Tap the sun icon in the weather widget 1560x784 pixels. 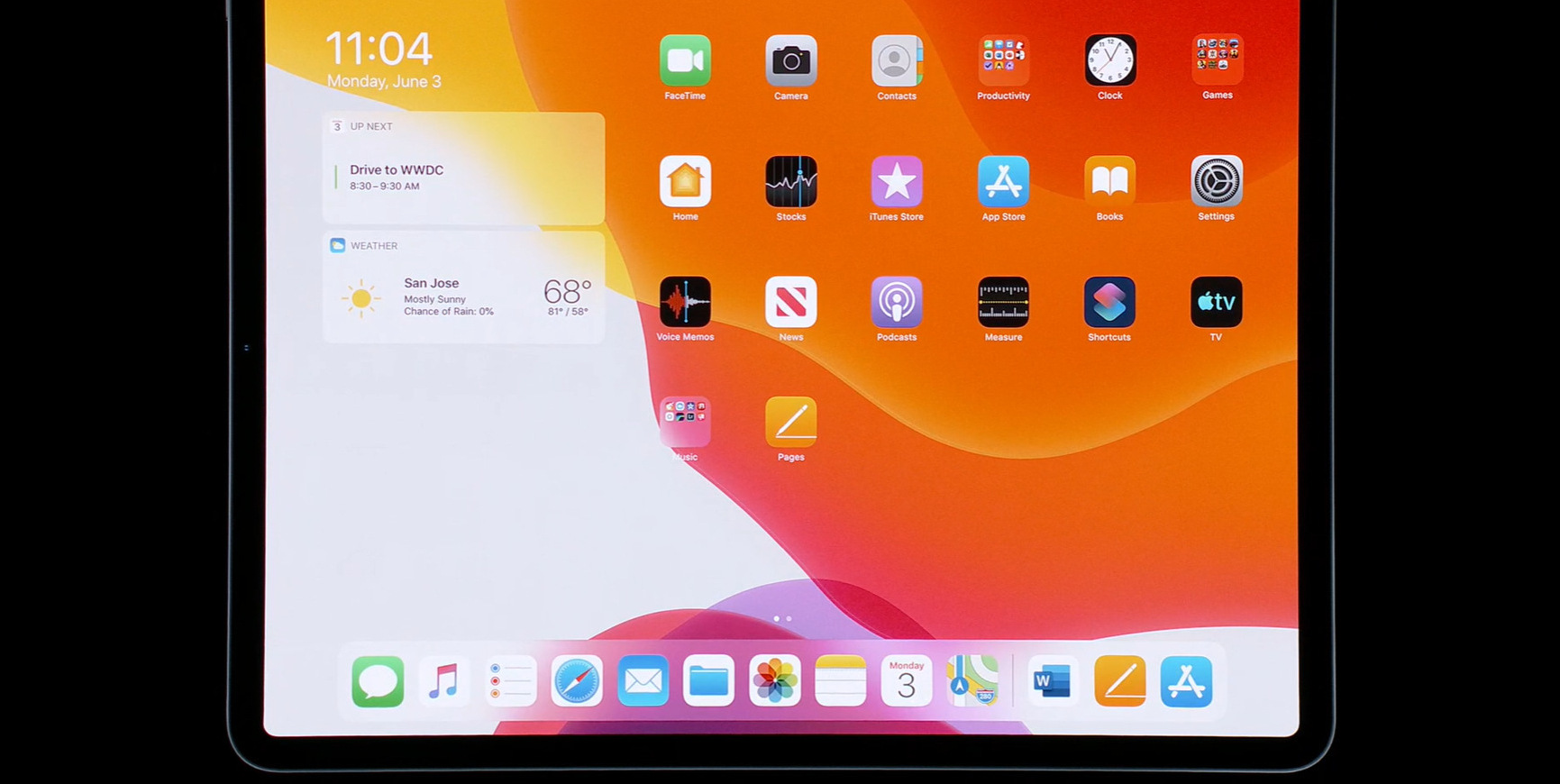click(x=361, y=298)
